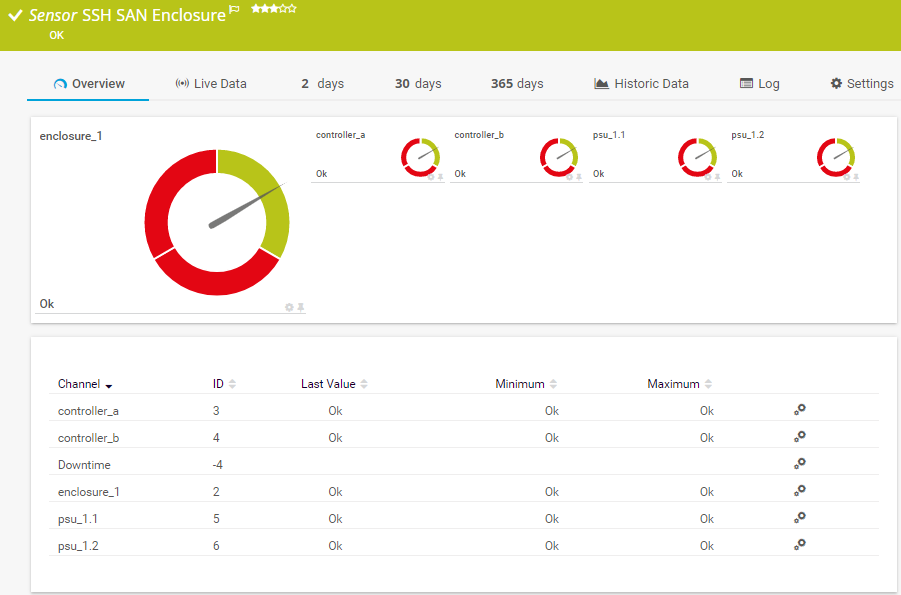Open settings gear for controller_b channel row
The height and width of the screenshot is (595, 901).
799,437
